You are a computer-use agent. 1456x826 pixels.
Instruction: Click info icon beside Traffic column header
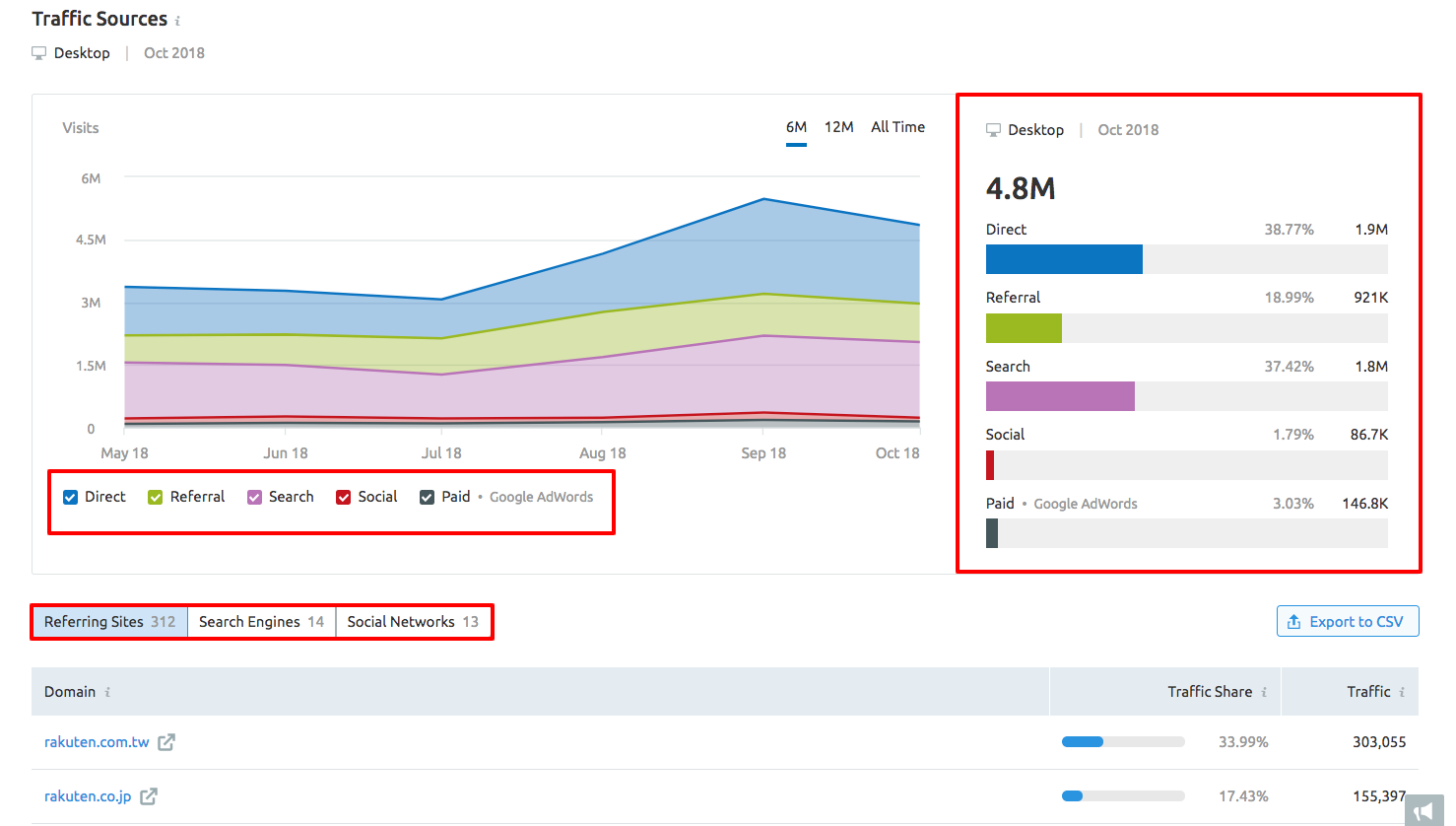pyautogui.click(x=1402, y=693)
